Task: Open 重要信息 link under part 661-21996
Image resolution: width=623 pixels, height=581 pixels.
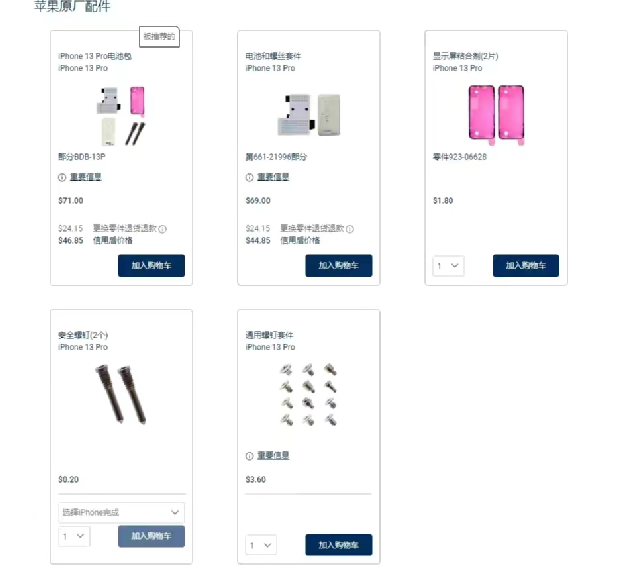Action: (273, 177)
